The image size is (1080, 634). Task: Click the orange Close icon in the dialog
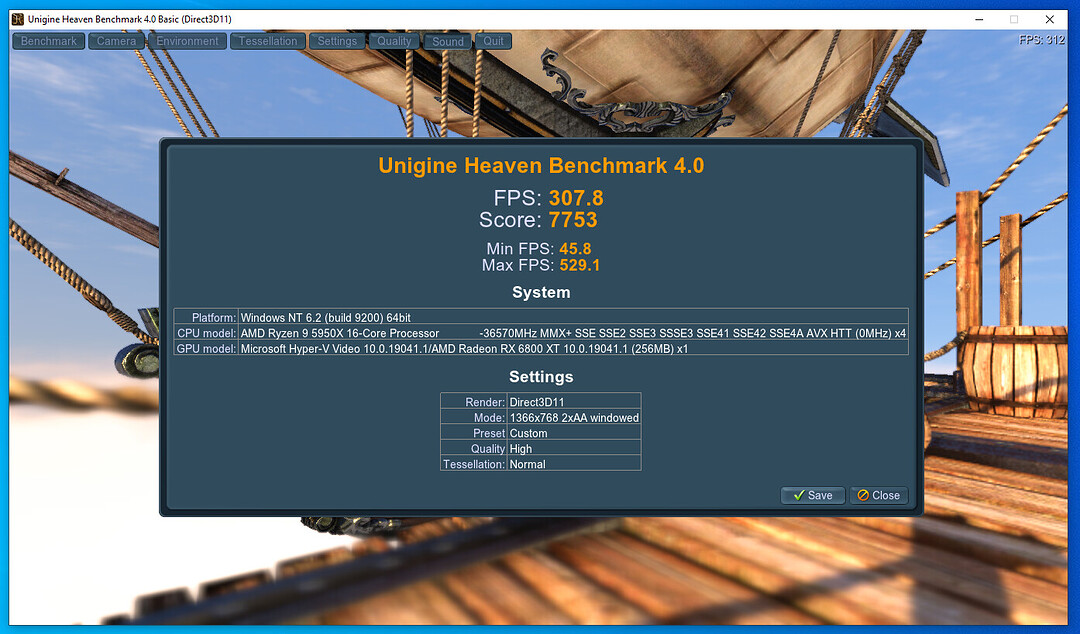863,495
